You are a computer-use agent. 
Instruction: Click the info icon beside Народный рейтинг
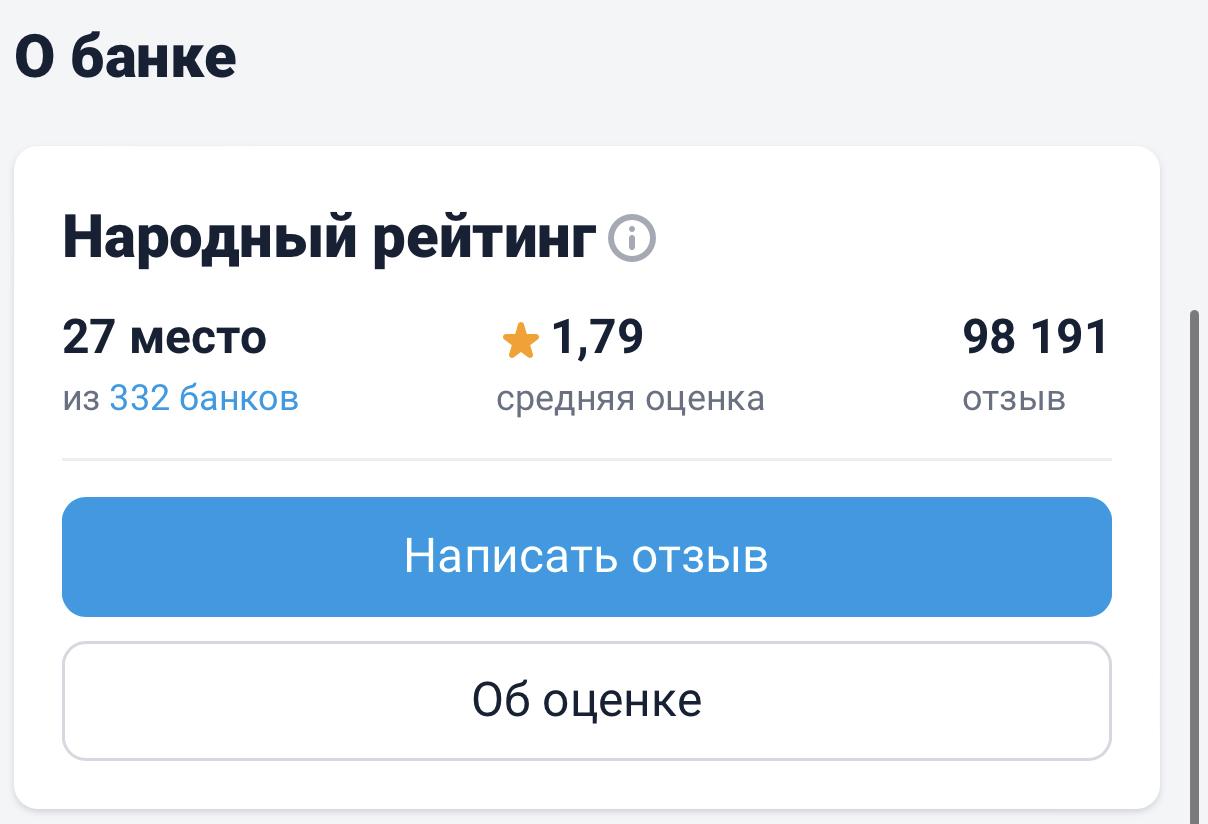[632, 239]
